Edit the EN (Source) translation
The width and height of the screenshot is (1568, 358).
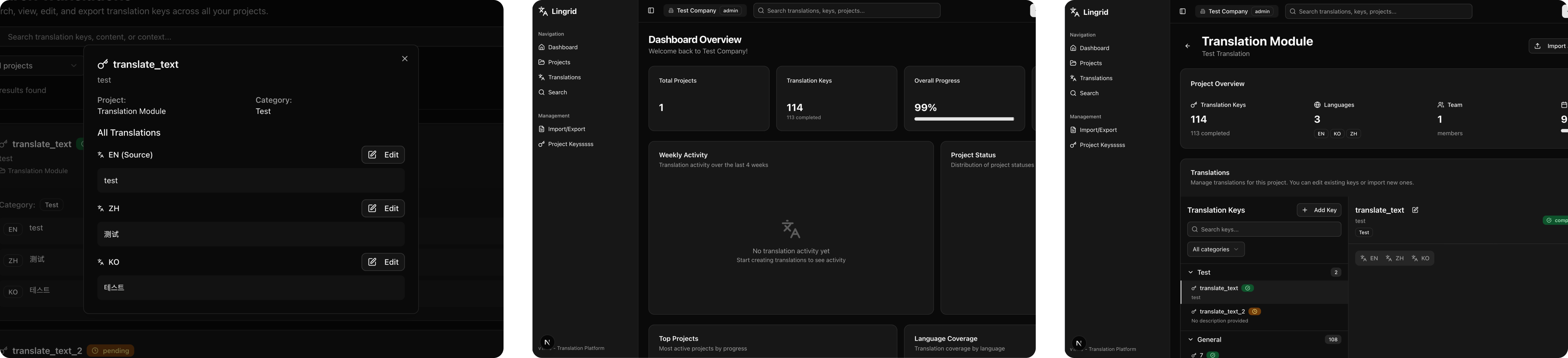383,155
